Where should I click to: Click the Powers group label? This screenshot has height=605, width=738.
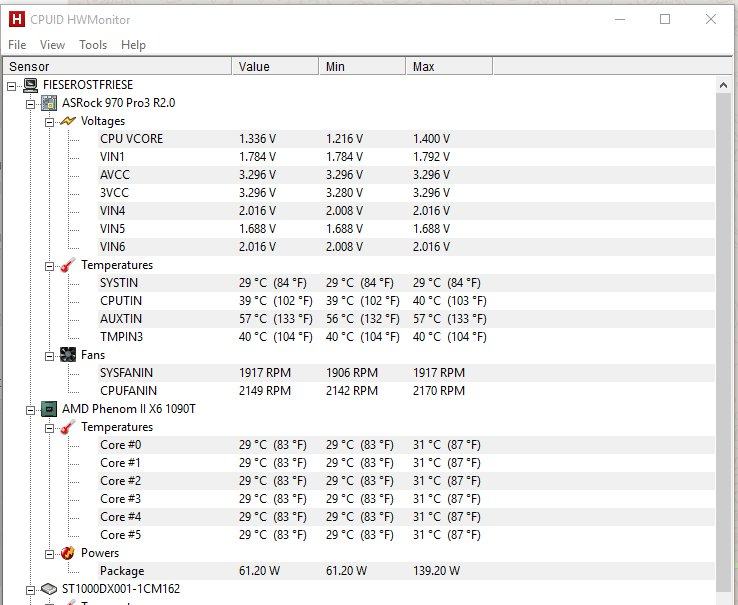tap(100, 553)
